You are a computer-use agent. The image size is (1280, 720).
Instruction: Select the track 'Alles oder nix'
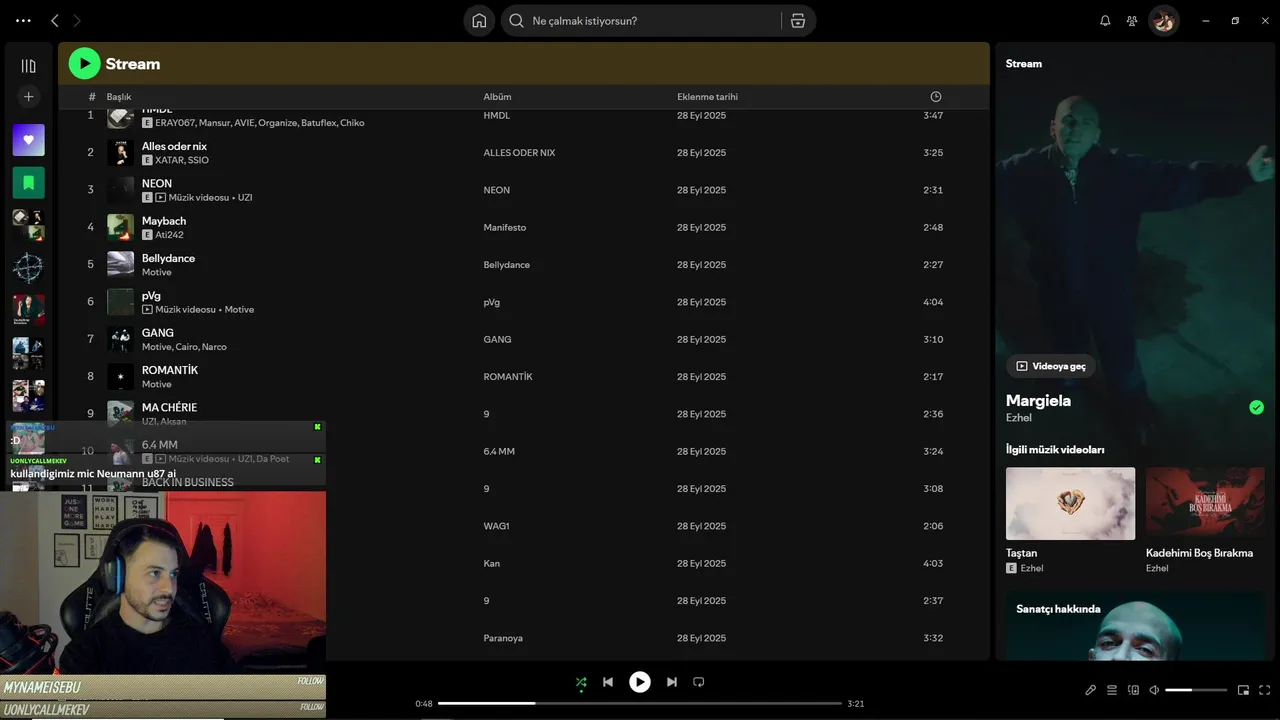(x=174, y=146)
